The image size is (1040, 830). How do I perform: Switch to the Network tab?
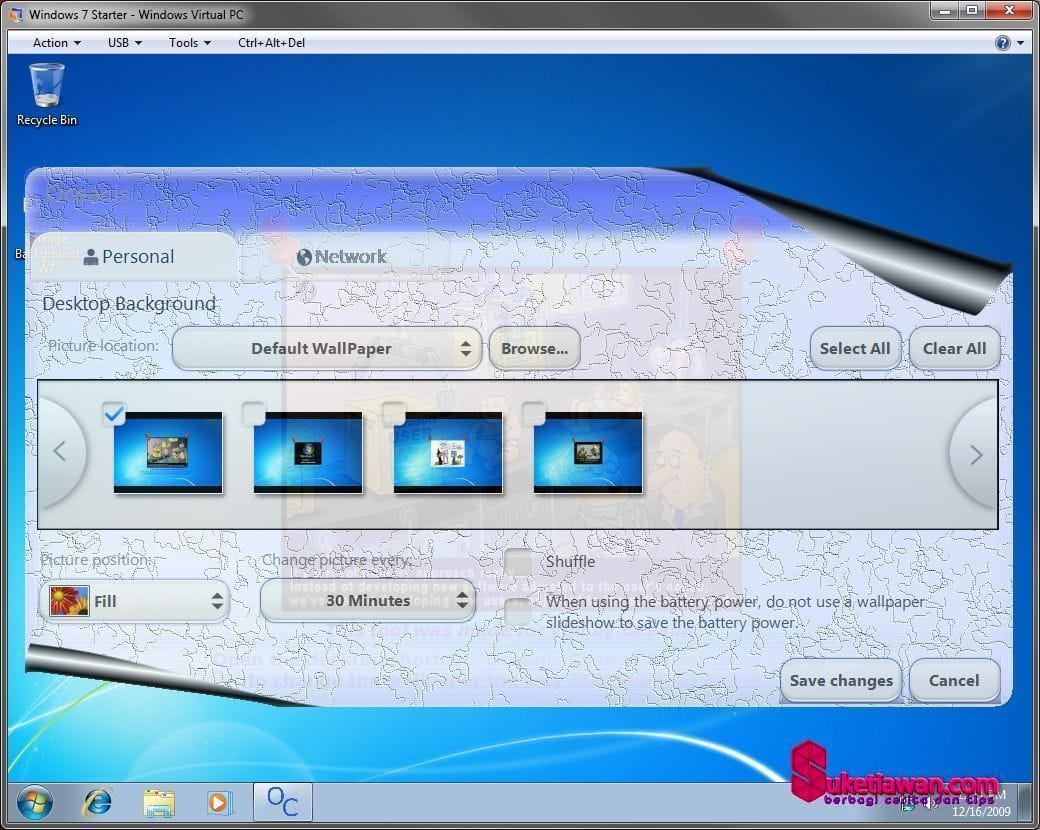[x=341, y=257]
